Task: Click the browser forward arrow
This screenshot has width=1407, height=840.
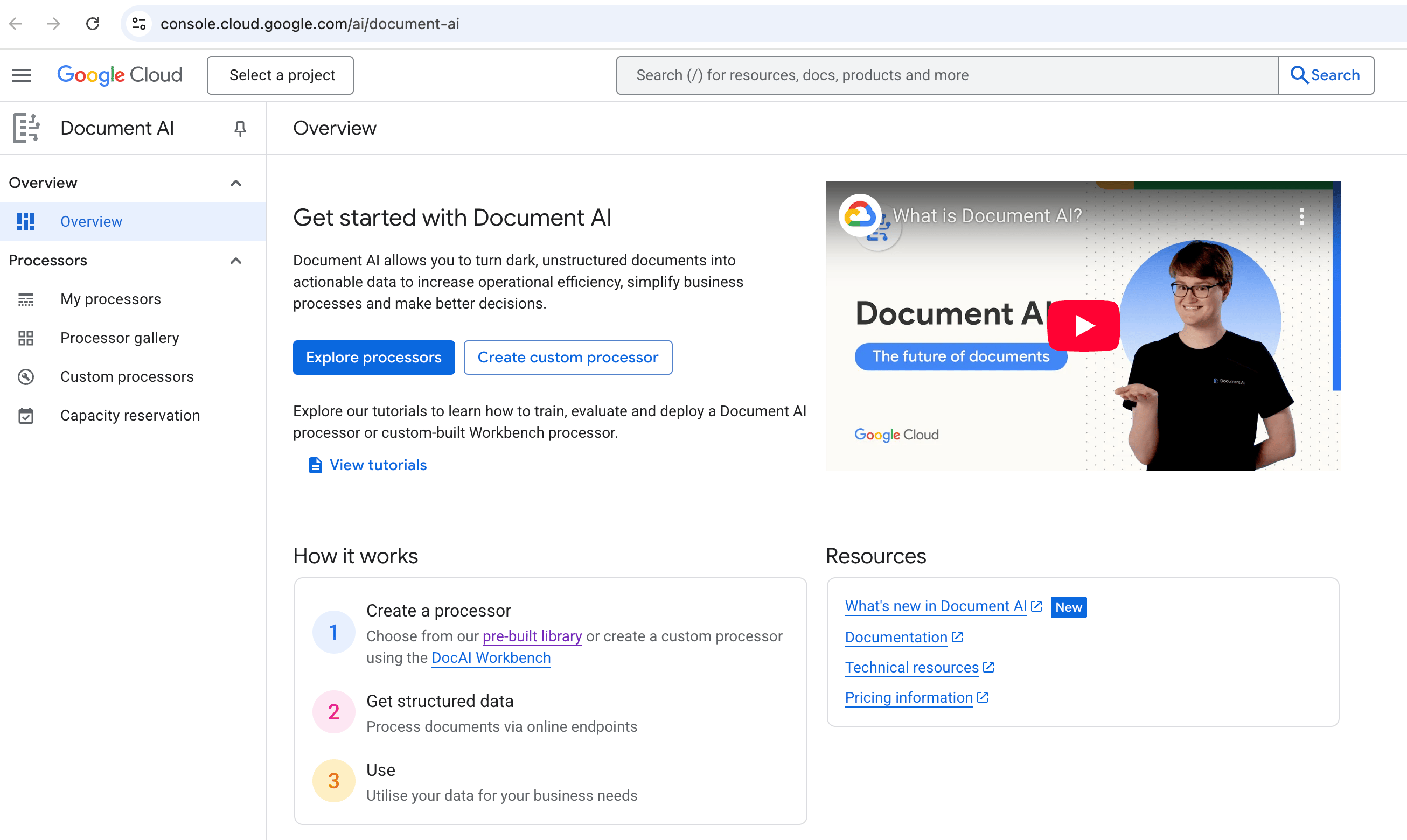Action: pos(54,24)
